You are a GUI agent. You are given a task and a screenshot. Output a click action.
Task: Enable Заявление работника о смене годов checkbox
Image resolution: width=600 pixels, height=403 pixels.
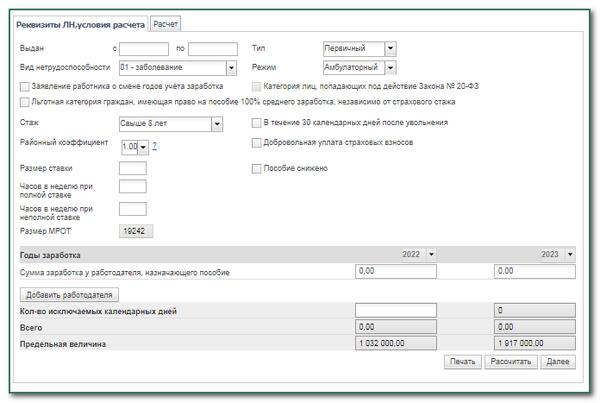tap(24, 87)
